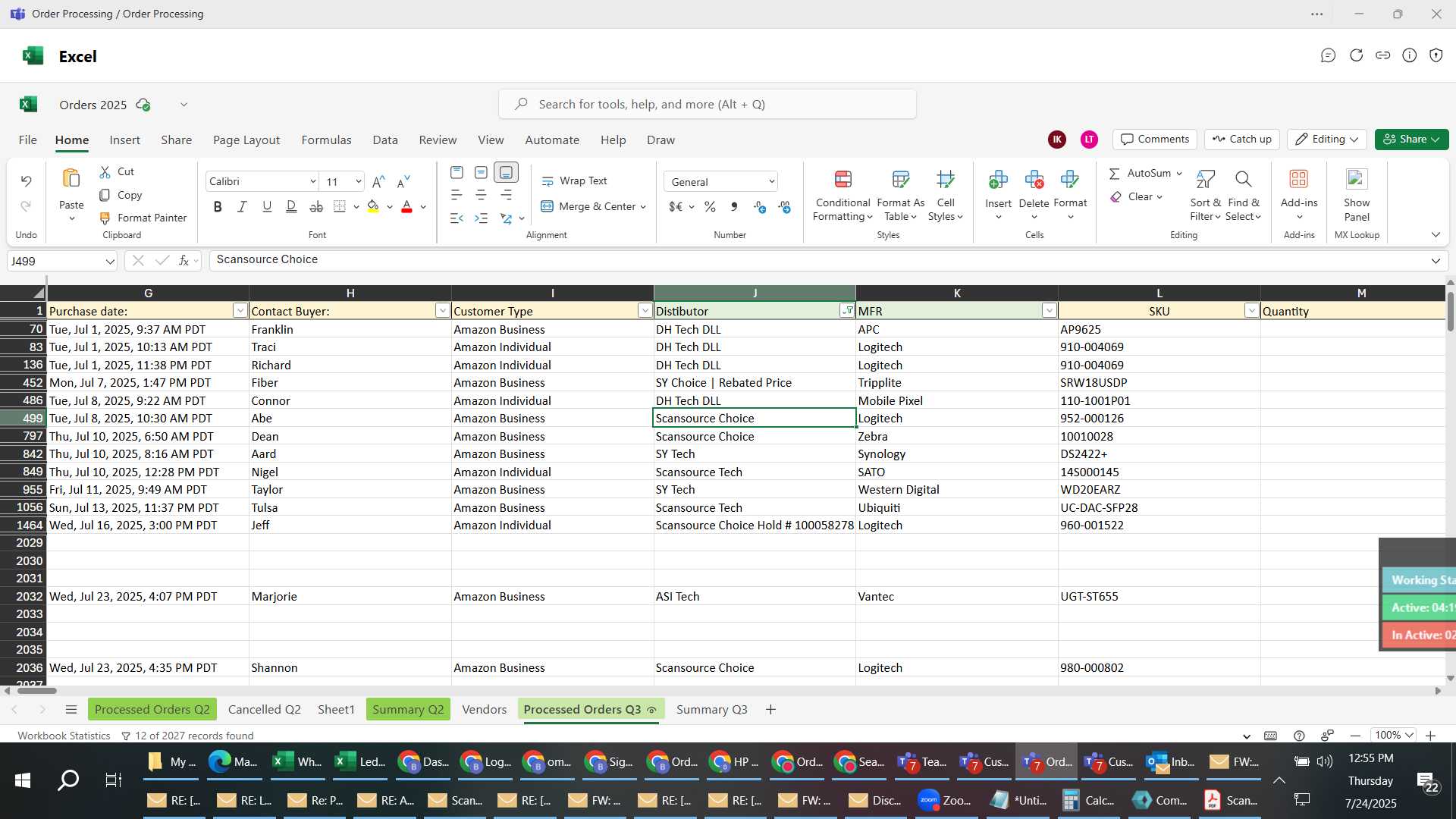1456x819 pixels.
Task: Click the Cut scissors icon
Action: pyautogui.click(x=105, y=172)
